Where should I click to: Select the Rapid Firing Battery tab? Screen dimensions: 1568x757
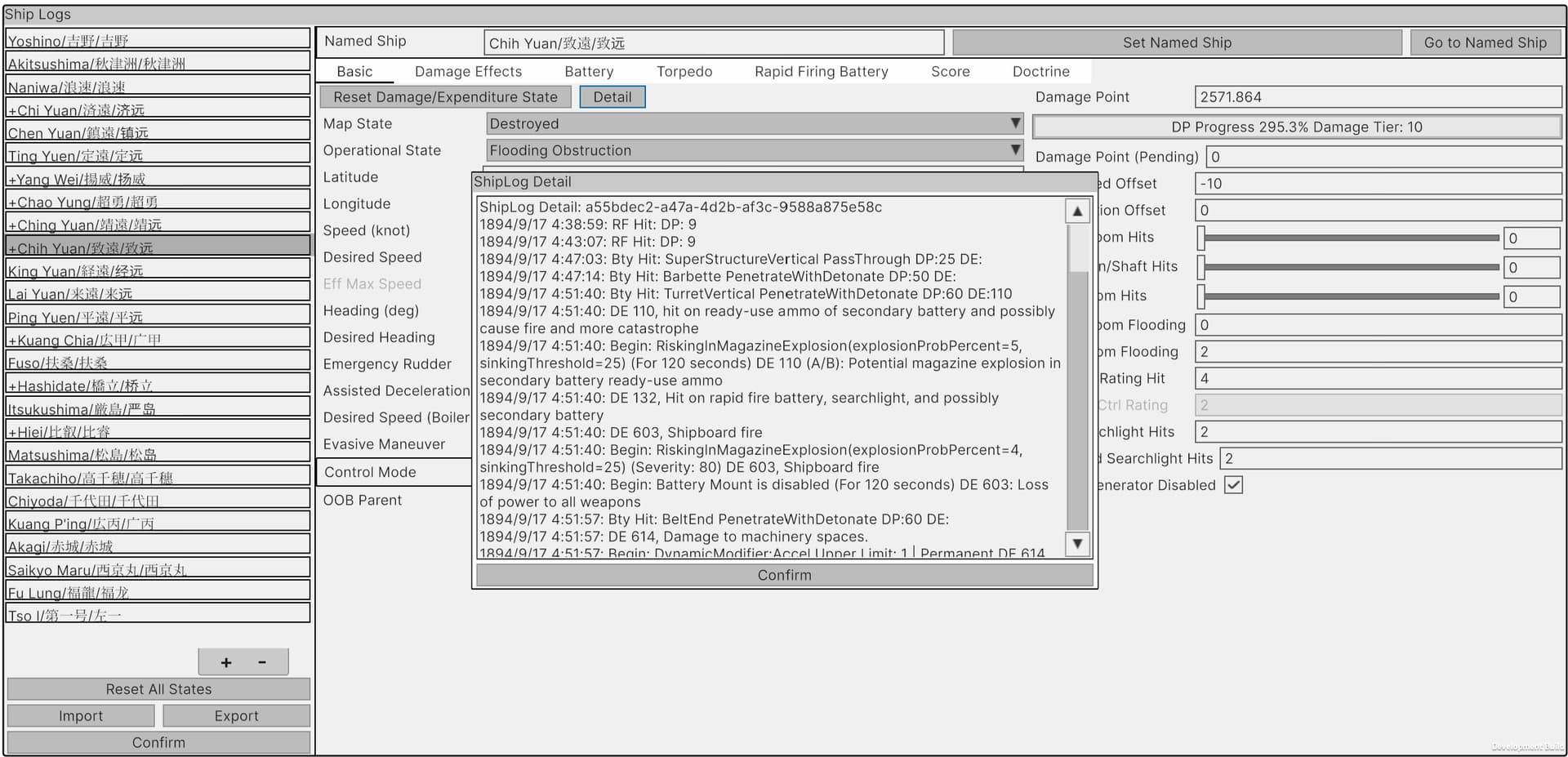click(x=821, y=72)
